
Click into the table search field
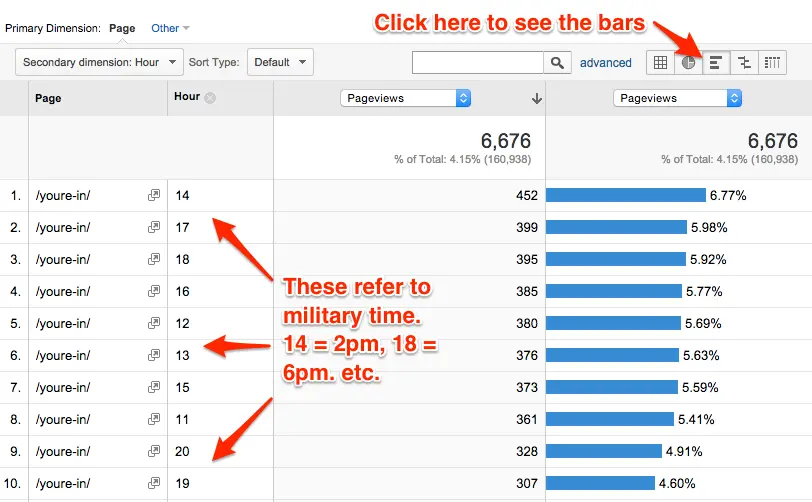[x=478, y=63]
